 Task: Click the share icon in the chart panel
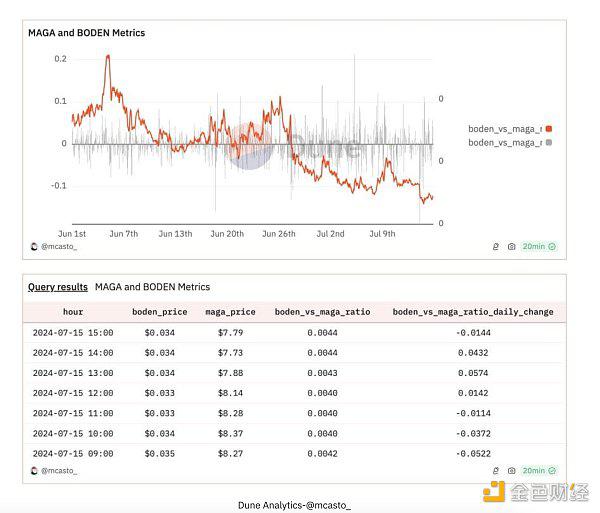pyautogui.click(x=496, y=247)
